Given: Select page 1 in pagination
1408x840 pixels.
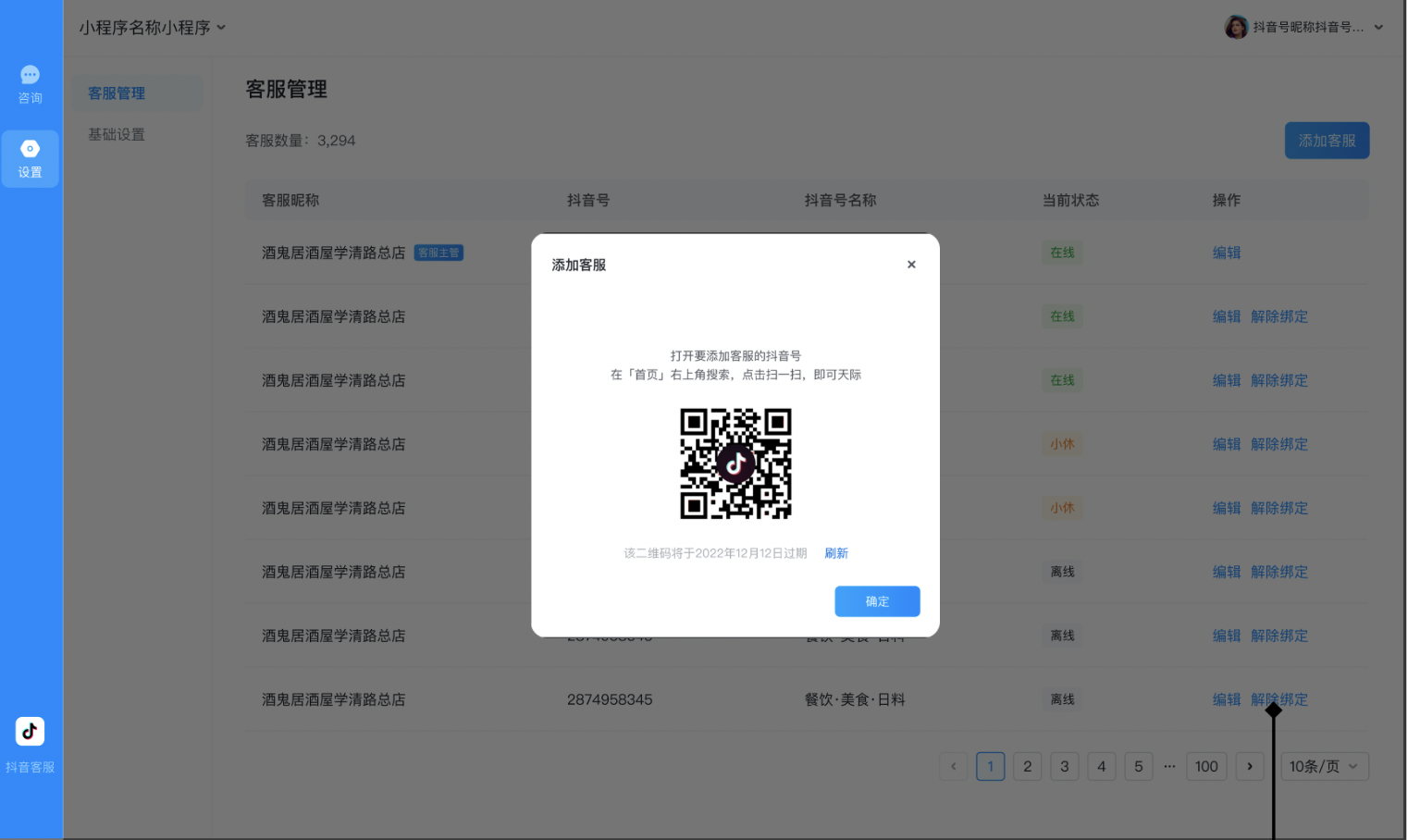Looking at the screenshot, I should 991,766.
